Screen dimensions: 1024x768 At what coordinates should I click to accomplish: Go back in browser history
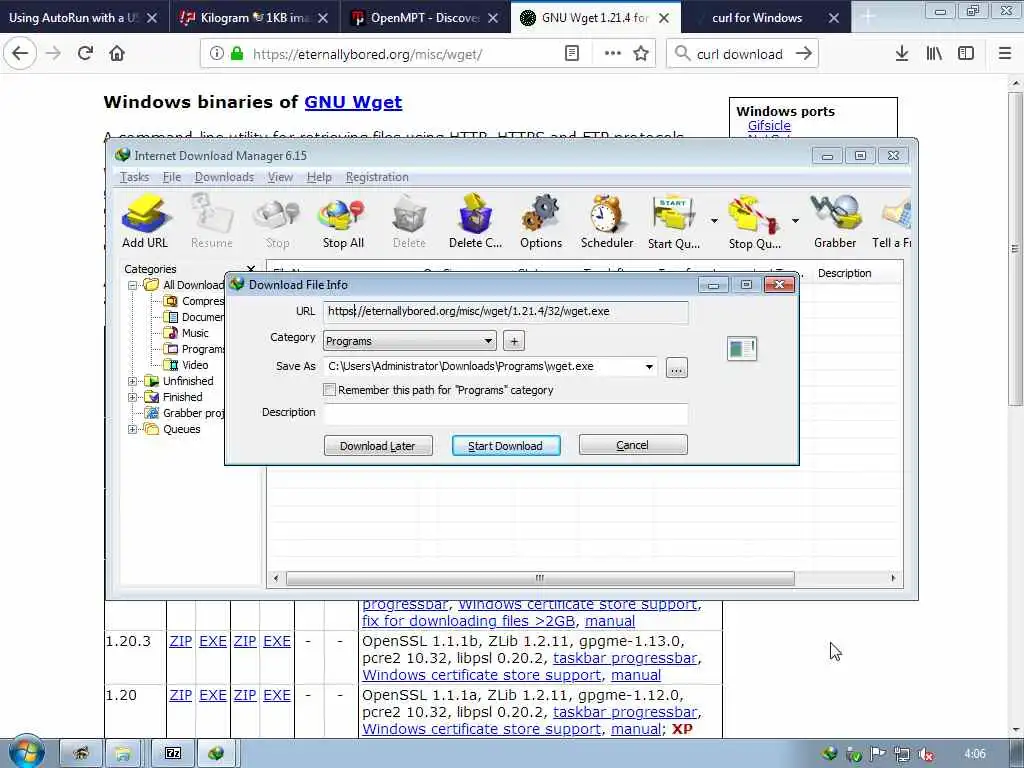click(20, 54)
